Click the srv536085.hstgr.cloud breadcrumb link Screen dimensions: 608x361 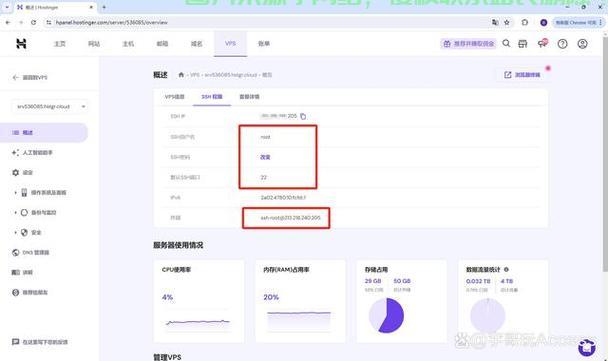pos(231,75)
